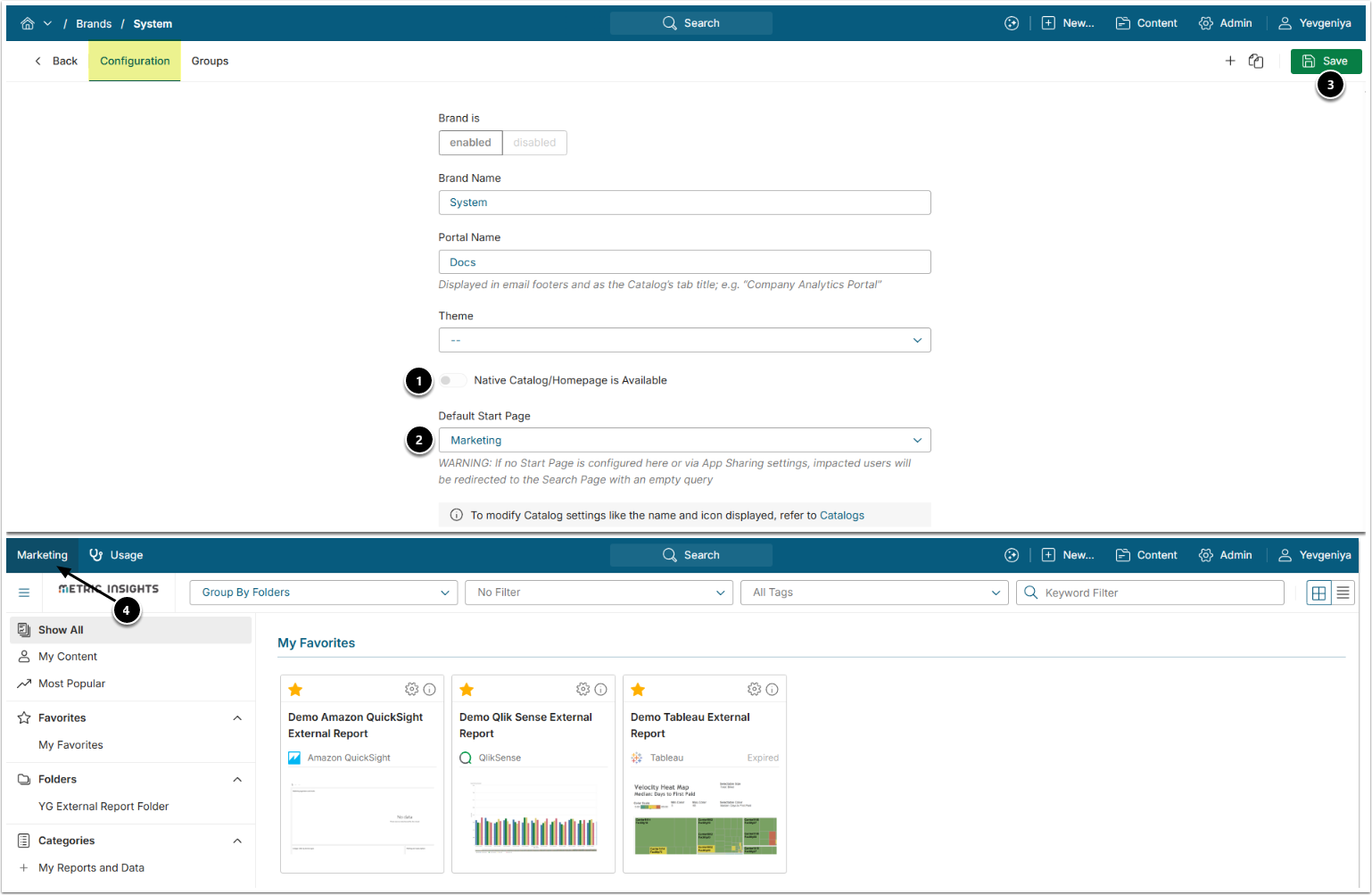The image size is (1372, 895).
Task: Click the duplicate brand icon
Action: pos(1256,61)
